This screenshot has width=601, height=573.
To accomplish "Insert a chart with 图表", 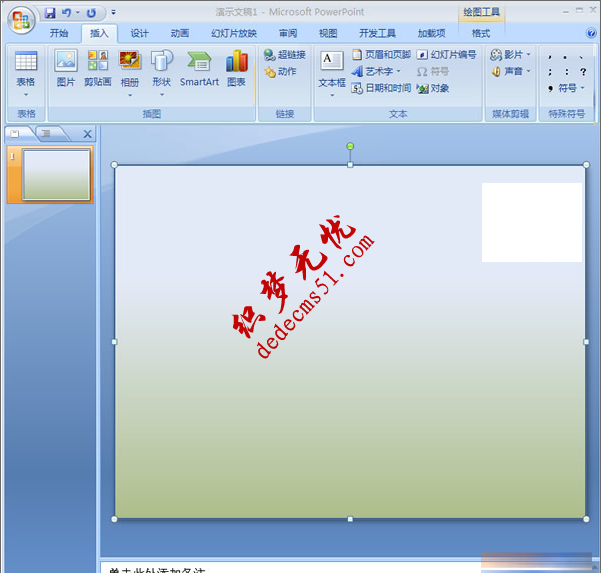I will pyautogui.click(x=236, y=68).
